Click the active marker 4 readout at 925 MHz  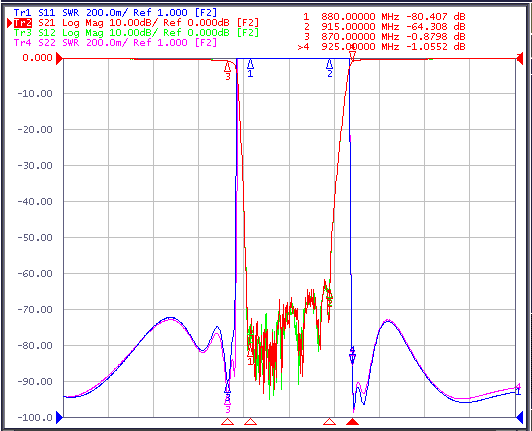[x=382, y=46]
